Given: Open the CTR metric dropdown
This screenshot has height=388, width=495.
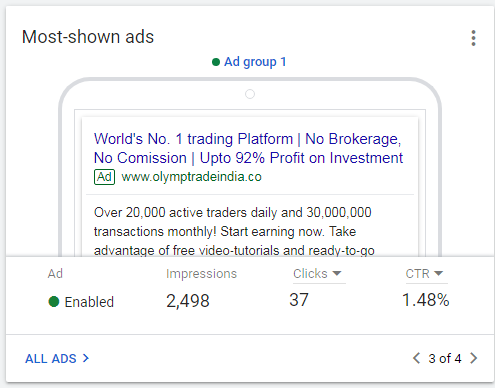Looking at the screenshot, I should pyautogui.click(x=427, y=274).
